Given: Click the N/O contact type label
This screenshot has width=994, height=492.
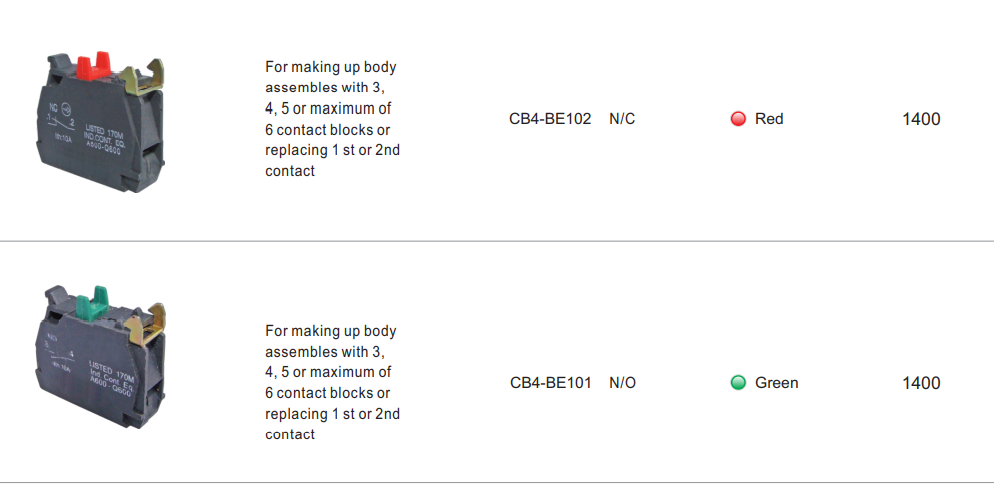Looking at the screenshot, I should point(622,383).
